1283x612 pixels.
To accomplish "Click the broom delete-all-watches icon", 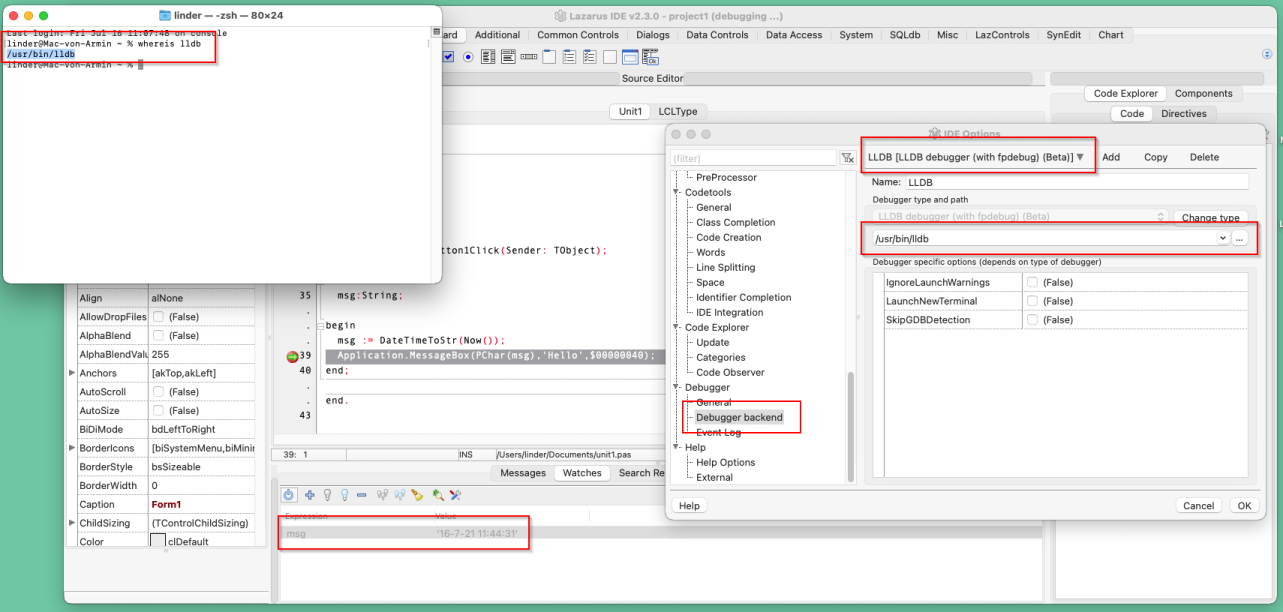I will pyautogui.click(x=417, y=495).
